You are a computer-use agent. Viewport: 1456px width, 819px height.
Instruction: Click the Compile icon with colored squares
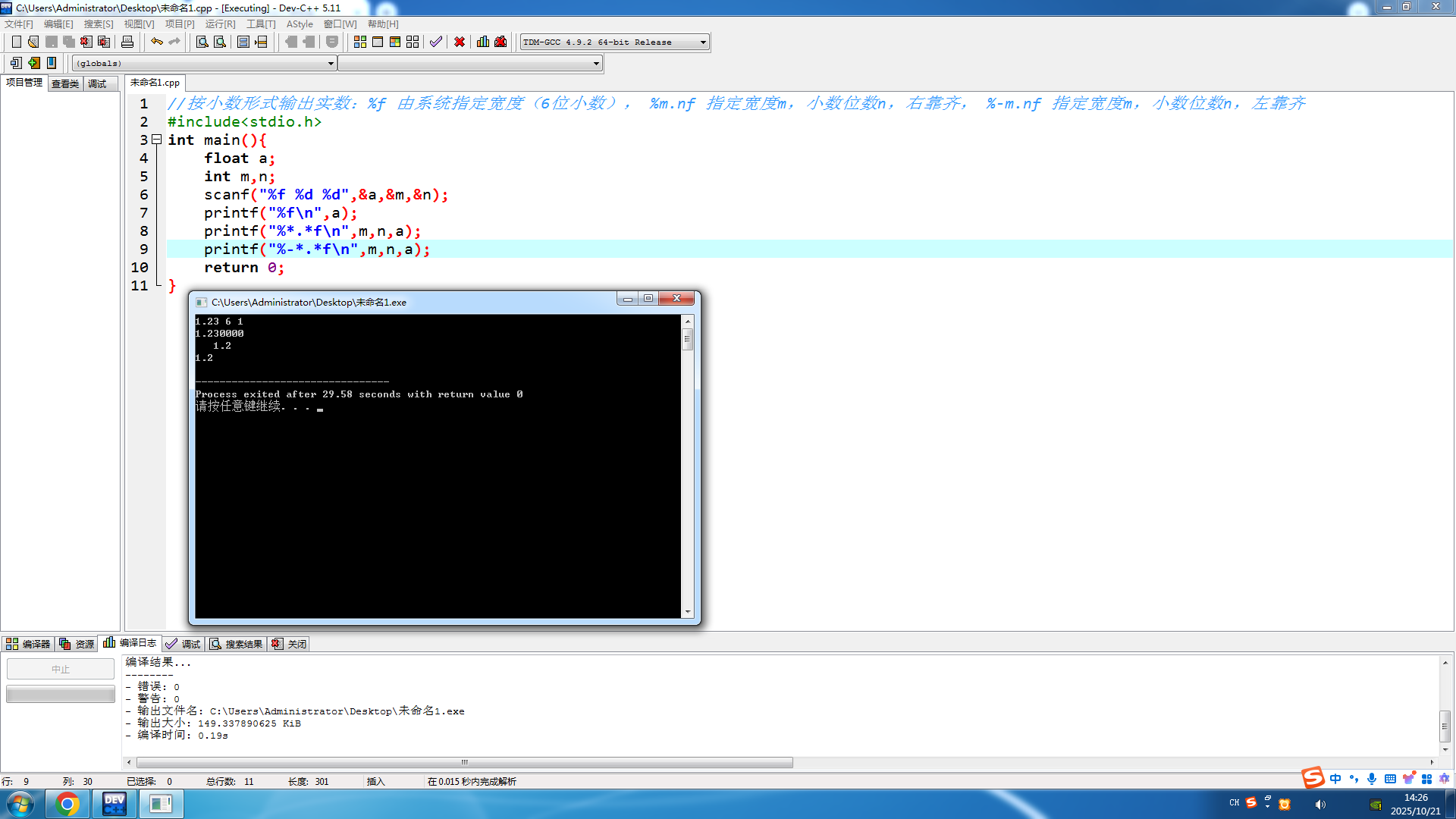[360, 42]
